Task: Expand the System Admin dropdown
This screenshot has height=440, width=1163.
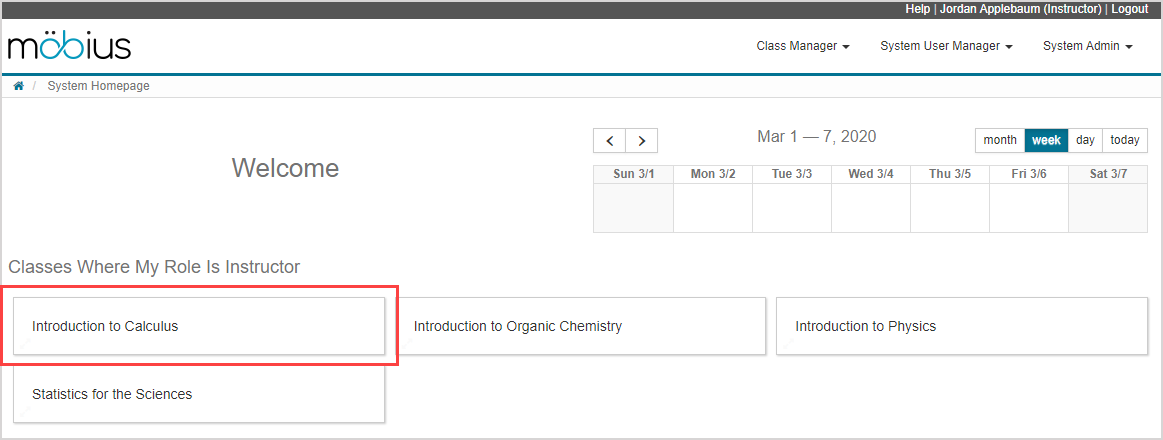Action: tap(1087, 46)
